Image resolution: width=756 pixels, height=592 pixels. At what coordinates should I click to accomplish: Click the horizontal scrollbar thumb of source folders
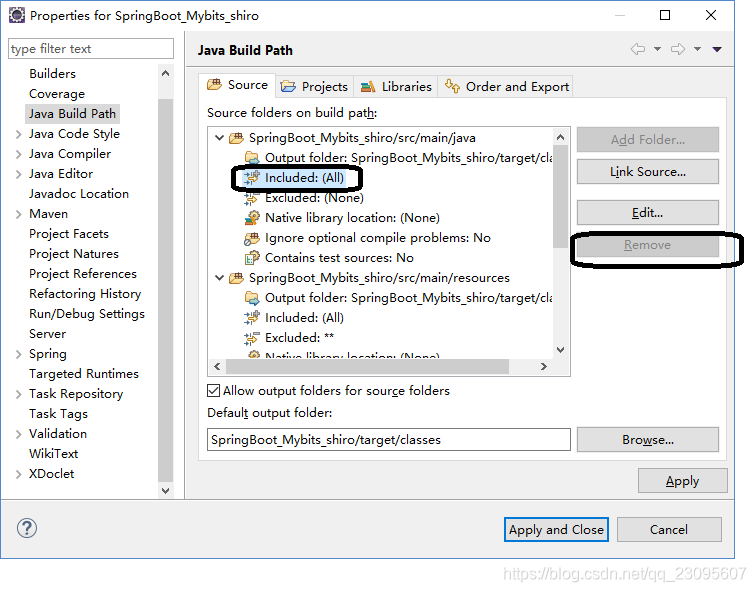[x=367, y=366]
